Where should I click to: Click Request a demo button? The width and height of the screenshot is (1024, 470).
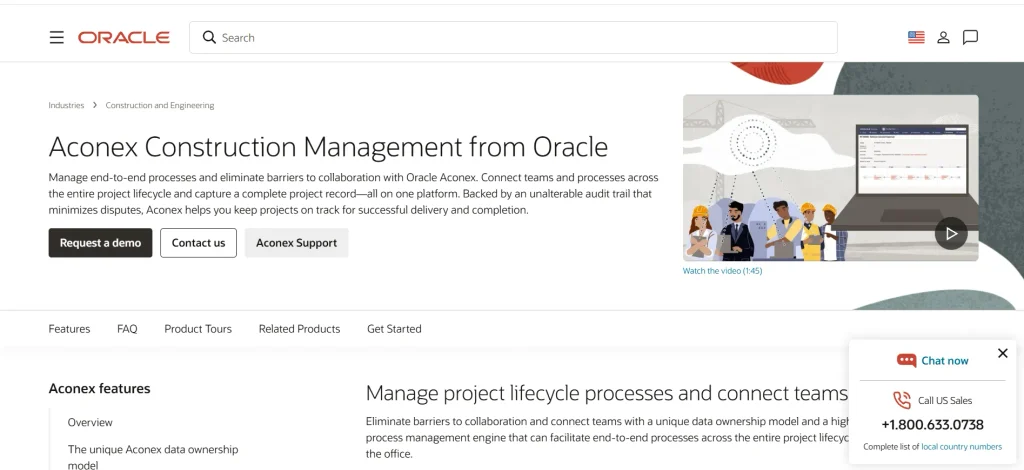pos(101,243)
